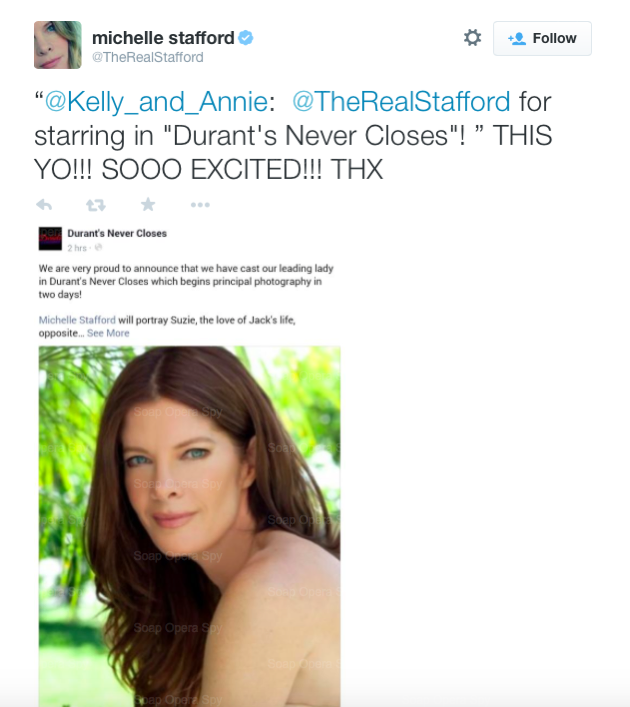Click the blue verified badge next to name

click(x=246, y=38)
